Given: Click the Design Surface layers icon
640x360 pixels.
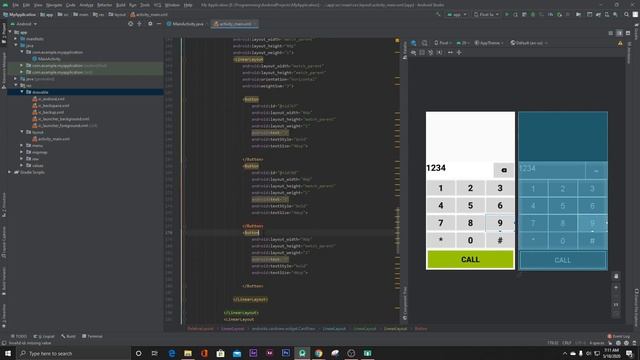Looking at the screenshot, I should (x=413, y=43).
